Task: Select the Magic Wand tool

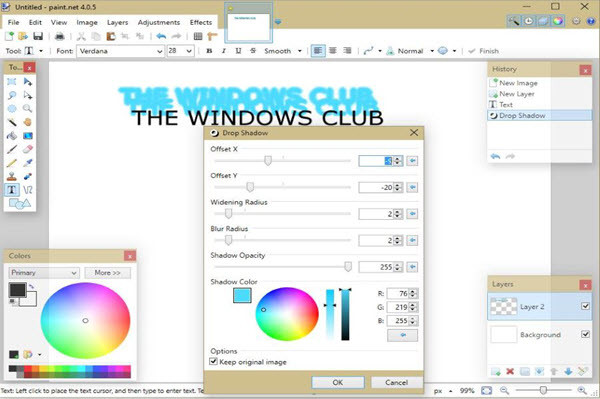Action: pyautogui.click(x=12, y=122)
